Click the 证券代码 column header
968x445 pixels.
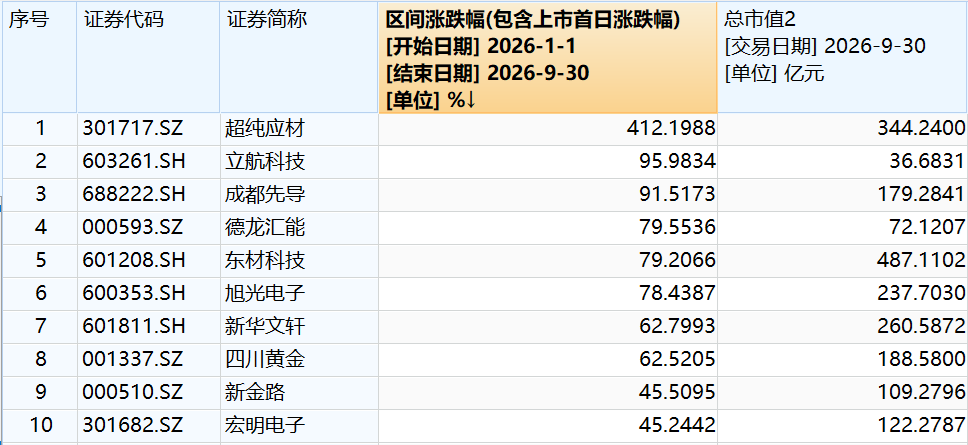tap(148, 57)
